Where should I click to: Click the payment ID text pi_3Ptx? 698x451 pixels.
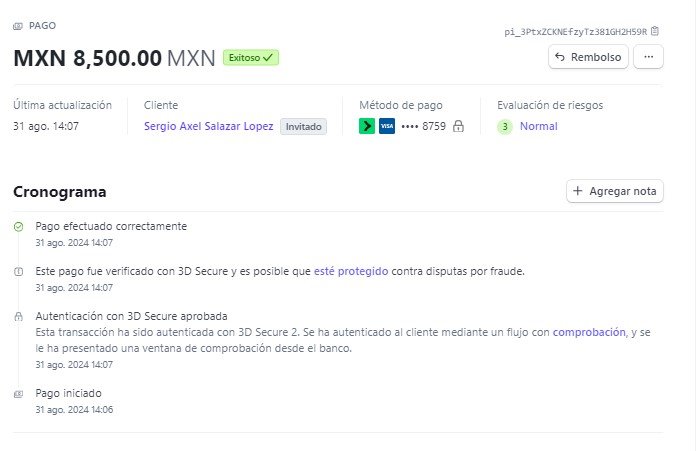(x=575, y=32)
